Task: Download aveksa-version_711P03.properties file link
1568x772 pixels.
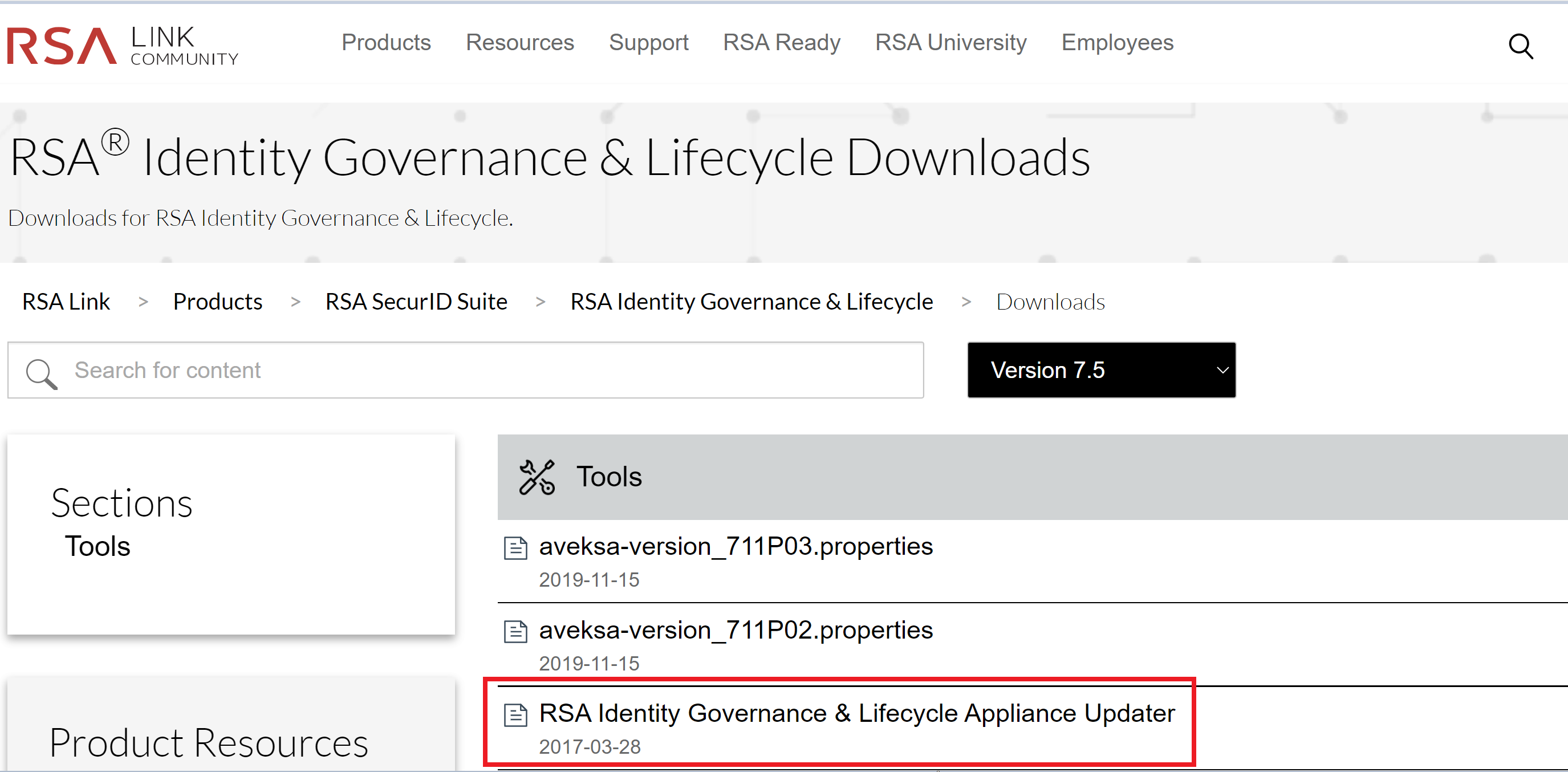Action: click(736, 546)
